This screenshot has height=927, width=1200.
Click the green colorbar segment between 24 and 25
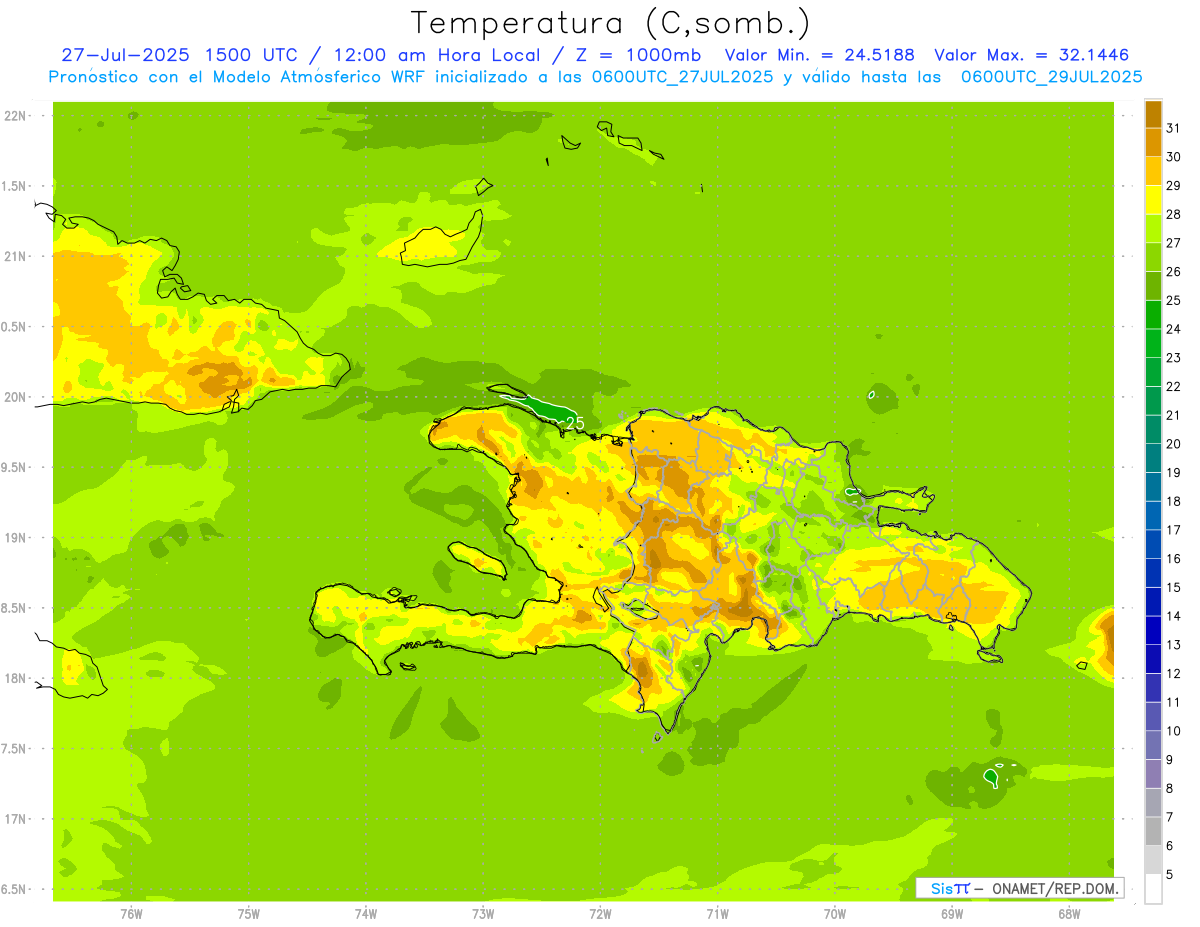coord(1153,314)
